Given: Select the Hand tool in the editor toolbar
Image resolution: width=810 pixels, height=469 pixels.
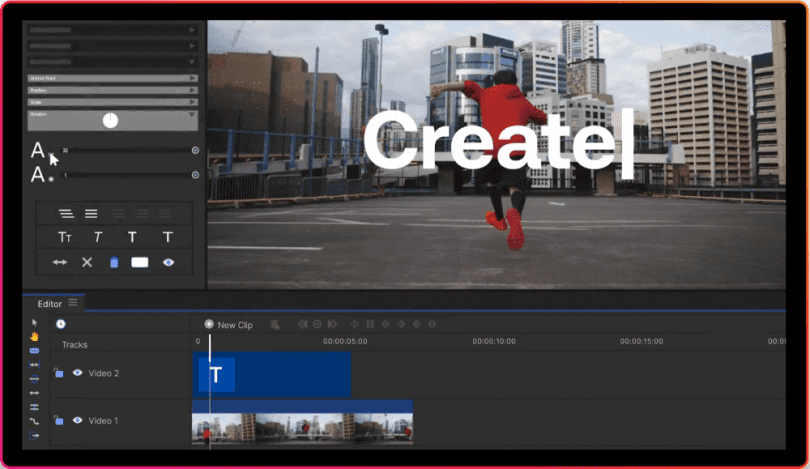Looking at the screenshot, I should click(34, 337).
